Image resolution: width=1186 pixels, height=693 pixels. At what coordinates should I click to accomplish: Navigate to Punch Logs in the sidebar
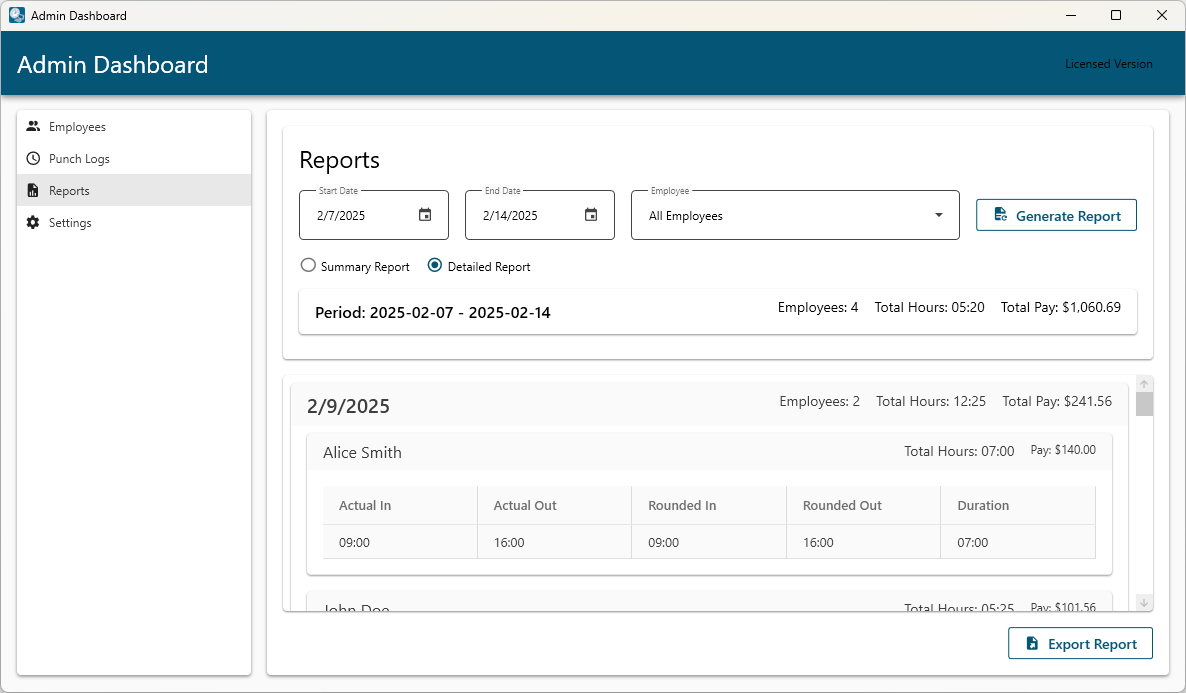click(79, 158)
